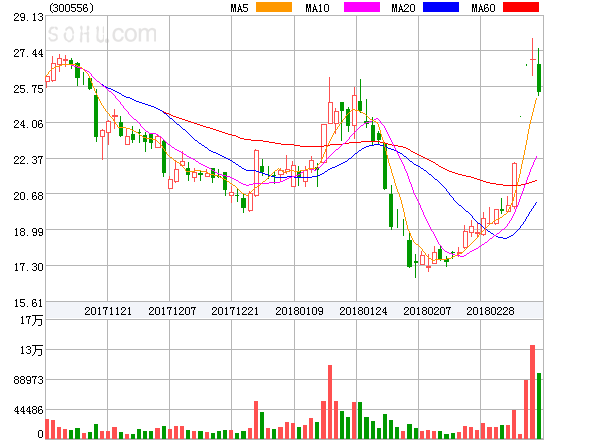Screen dimensions: 600x440
Task: Click the blue MA20 legend swatch
Action: pyautogui.click(x=441, y=7)
